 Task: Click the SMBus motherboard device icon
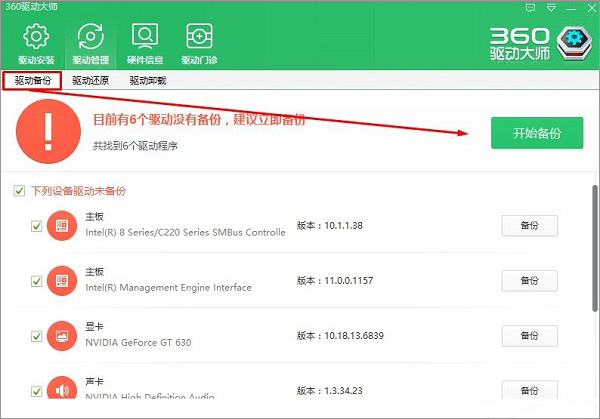coord(62,226)
